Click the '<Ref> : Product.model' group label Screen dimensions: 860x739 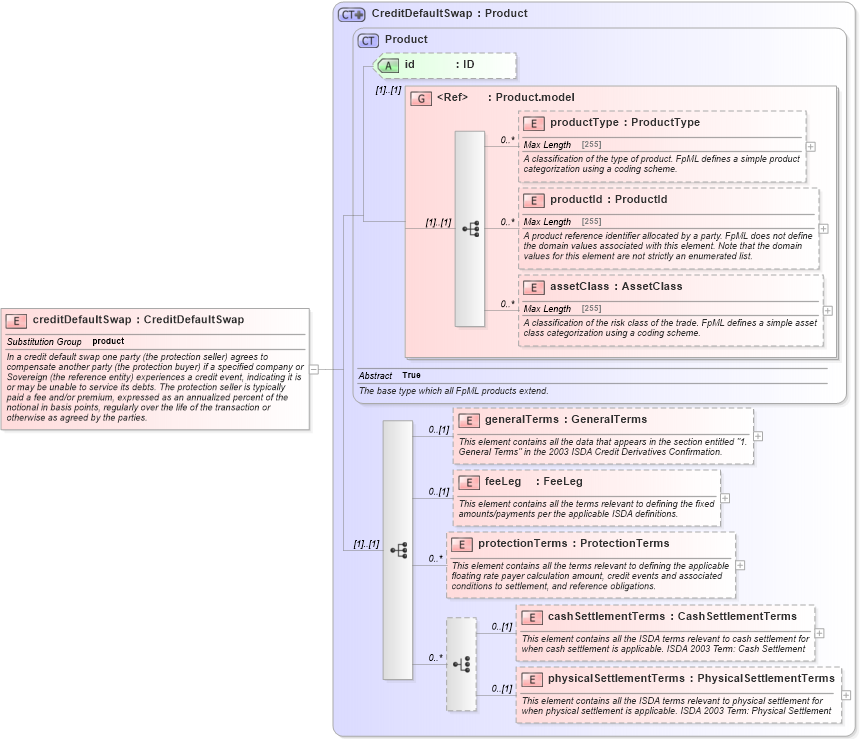click(506, 98)
